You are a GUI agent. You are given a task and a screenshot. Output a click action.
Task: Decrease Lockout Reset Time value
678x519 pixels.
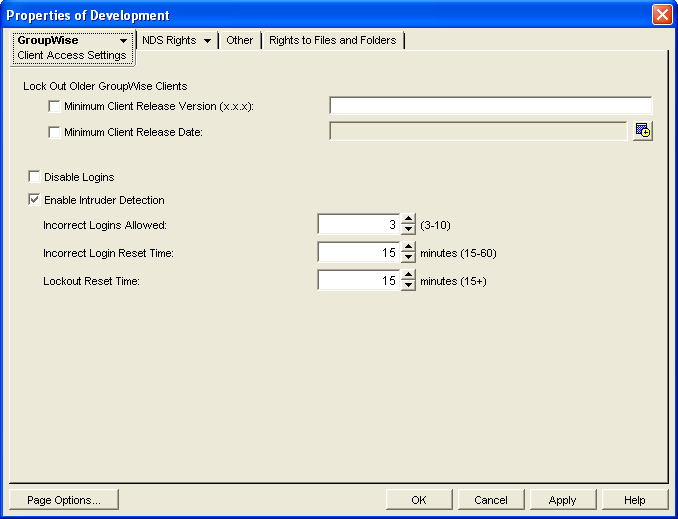click(x=408, y=285)
